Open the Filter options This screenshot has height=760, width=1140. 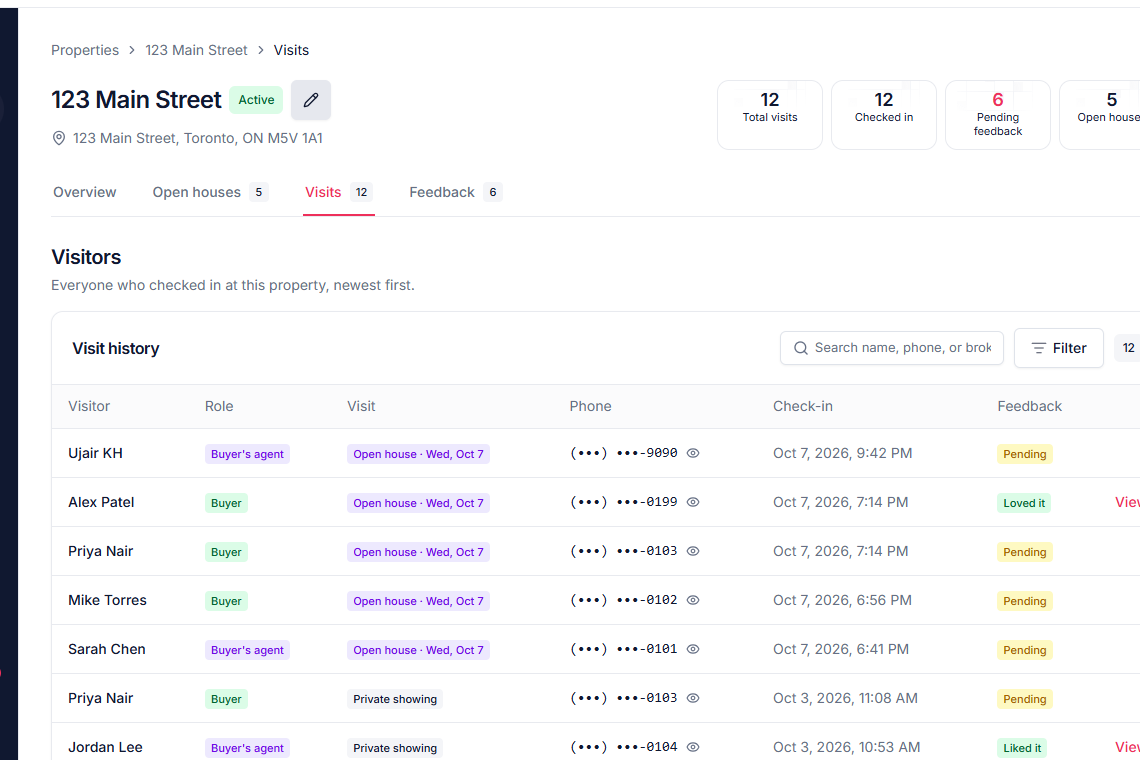point(1059,348)
